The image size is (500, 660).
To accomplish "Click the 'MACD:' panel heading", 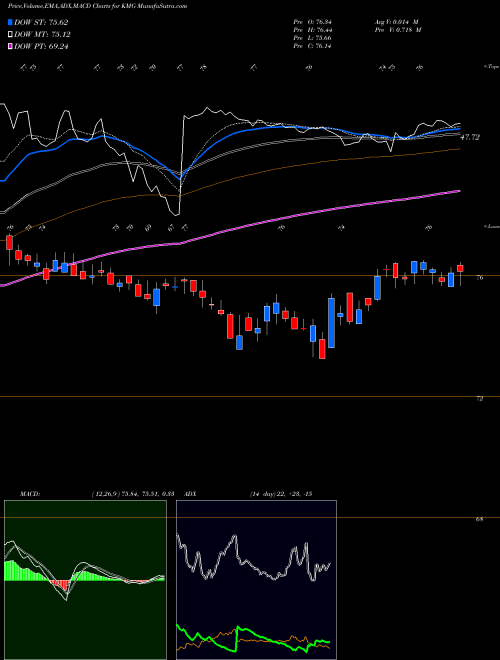I will point(29,494).
